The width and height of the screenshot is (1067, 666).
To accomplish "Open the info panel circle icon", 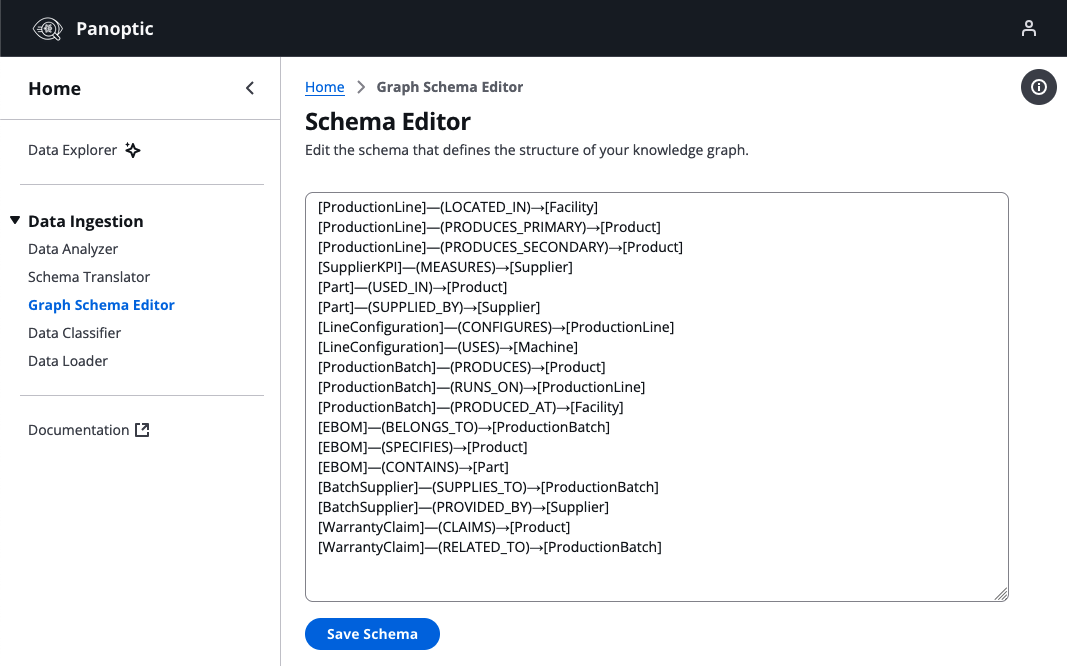I will [1038, 87].
